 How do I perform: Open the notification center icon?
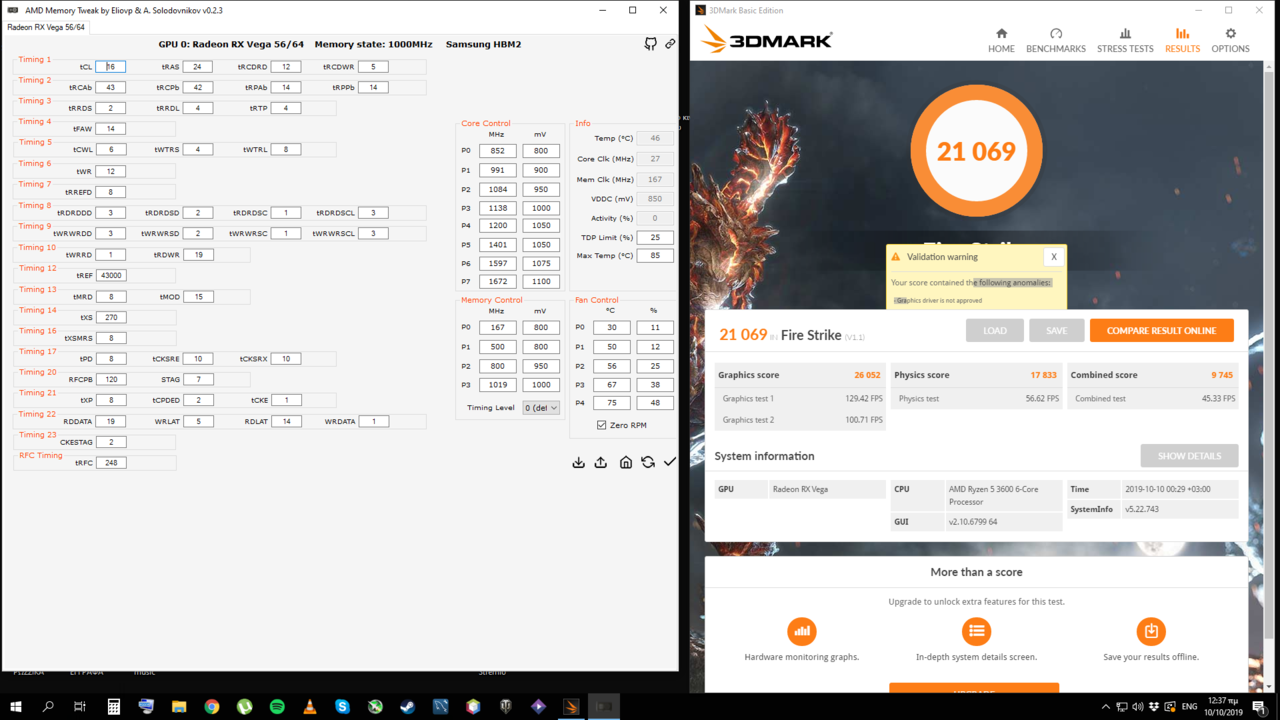click(x=1259, y=707)
